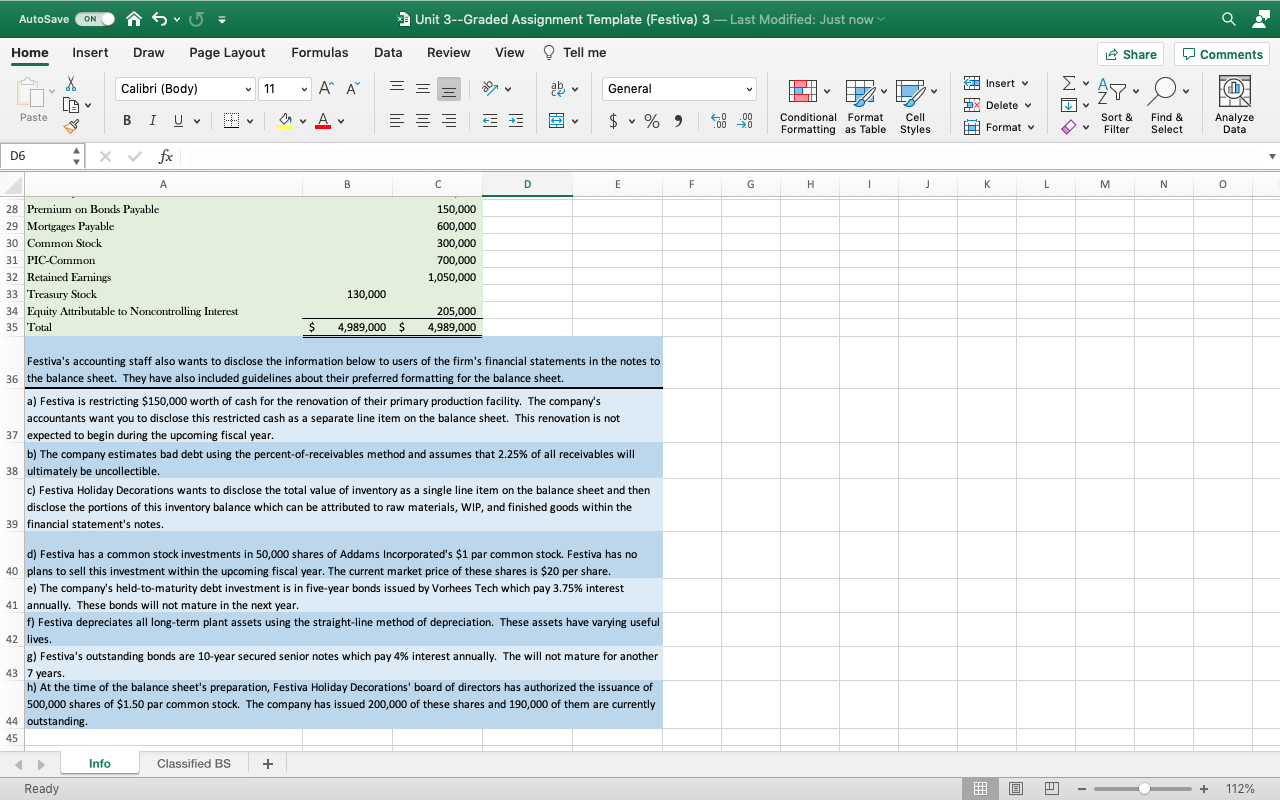Click the zoom slider handle

[x=1144, y=788]
